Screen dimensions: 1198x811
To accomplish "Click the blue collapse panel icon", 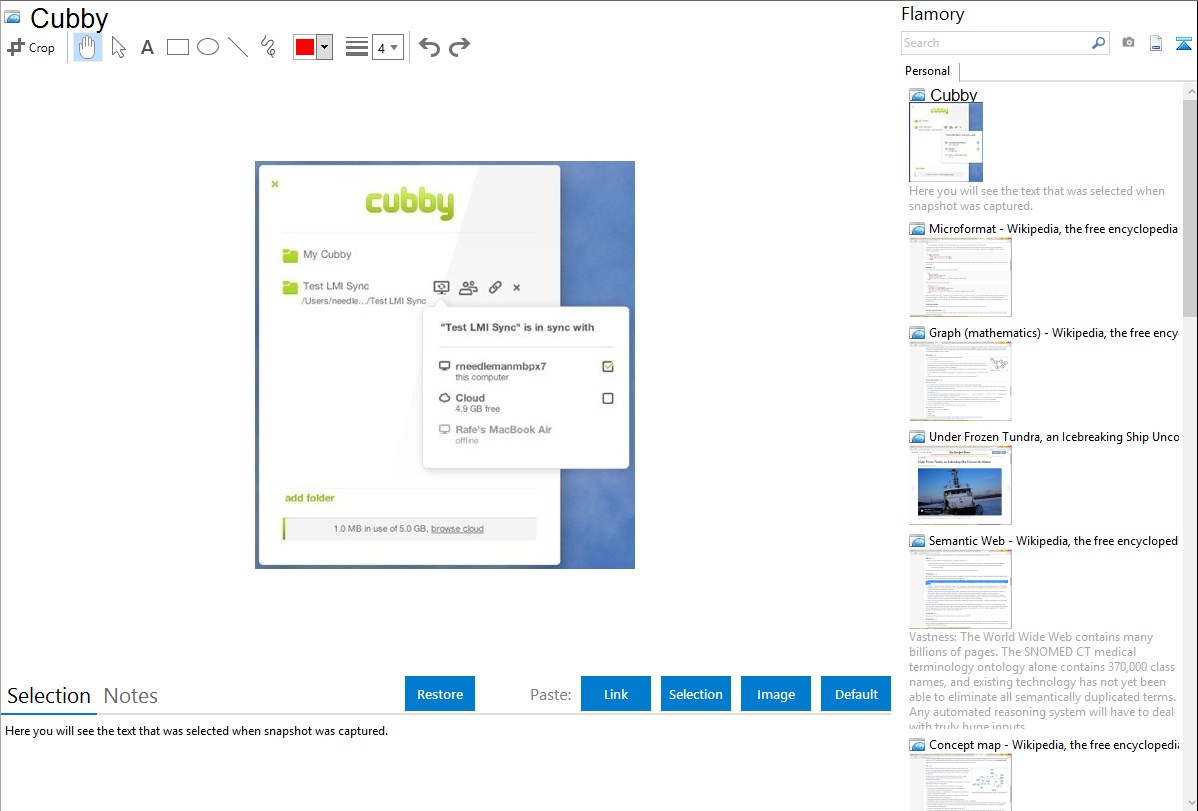I will [1183, 43].
